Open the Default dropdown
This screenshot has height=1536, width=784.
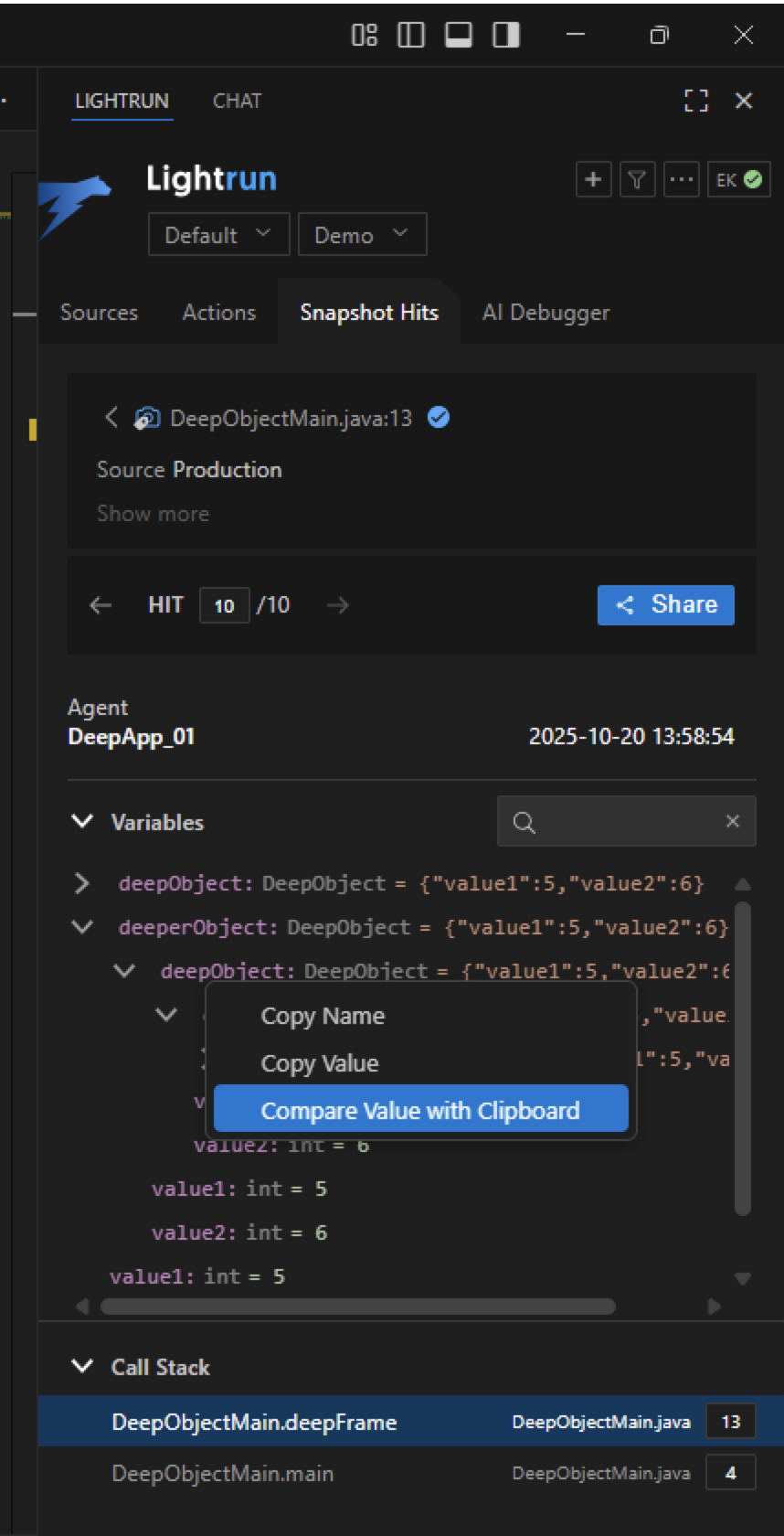click(218, 235)
